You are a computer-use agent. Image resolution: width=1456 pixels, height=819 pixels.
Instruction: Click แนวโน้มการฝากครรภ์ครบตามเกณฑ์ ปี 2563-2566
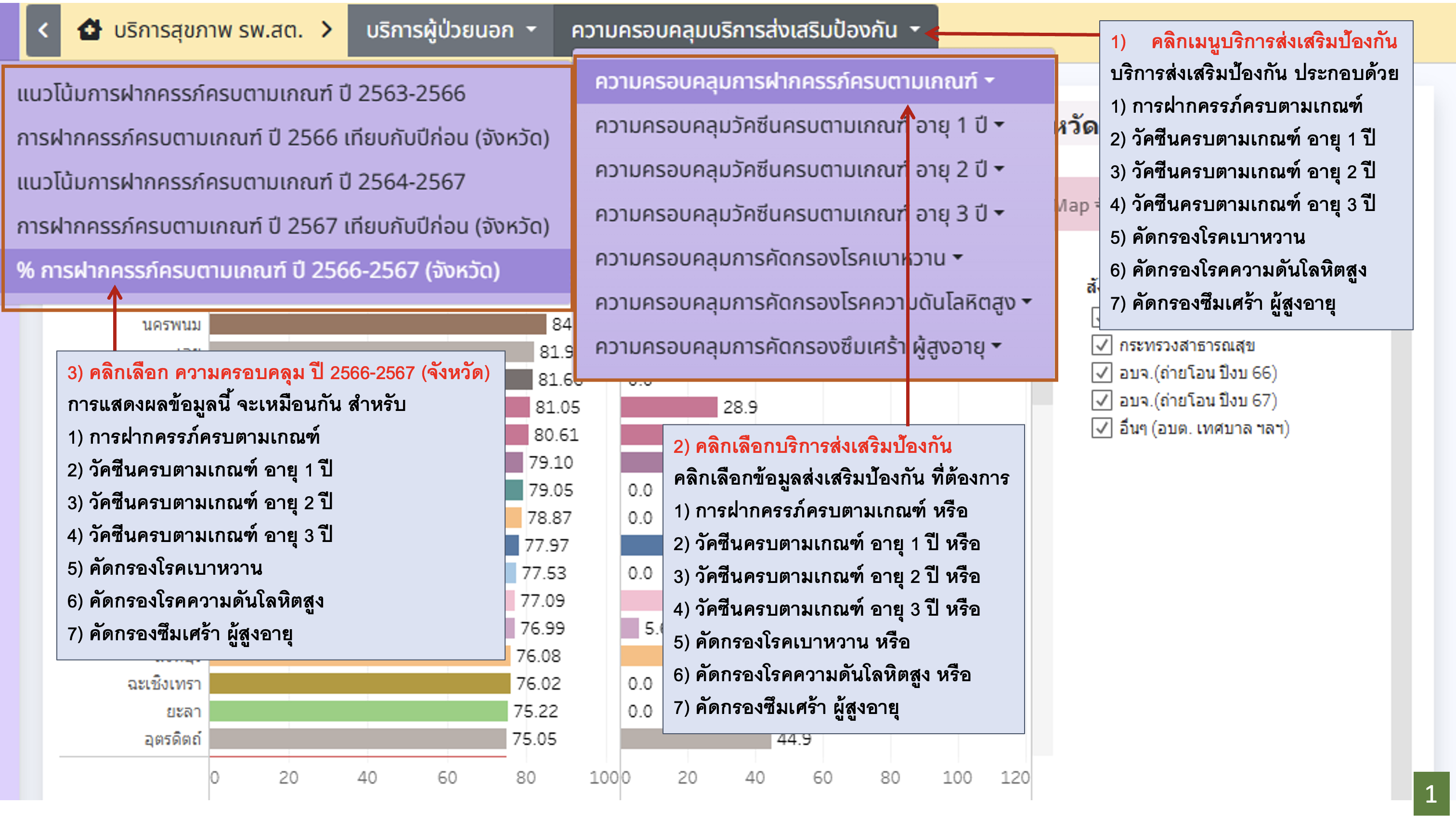pyautogui.click(x=241, y=93)
